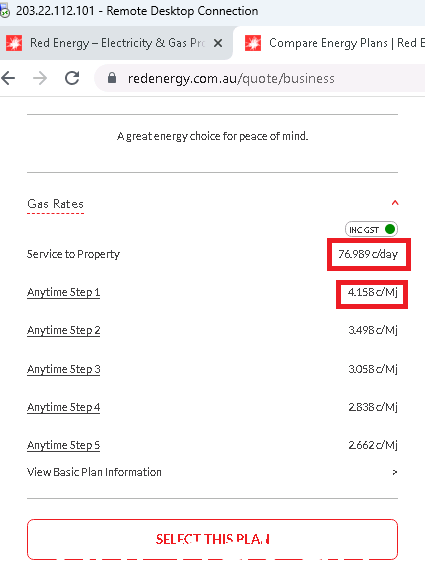
Task: Click the browser forward arrow
Action: point(40,78)
